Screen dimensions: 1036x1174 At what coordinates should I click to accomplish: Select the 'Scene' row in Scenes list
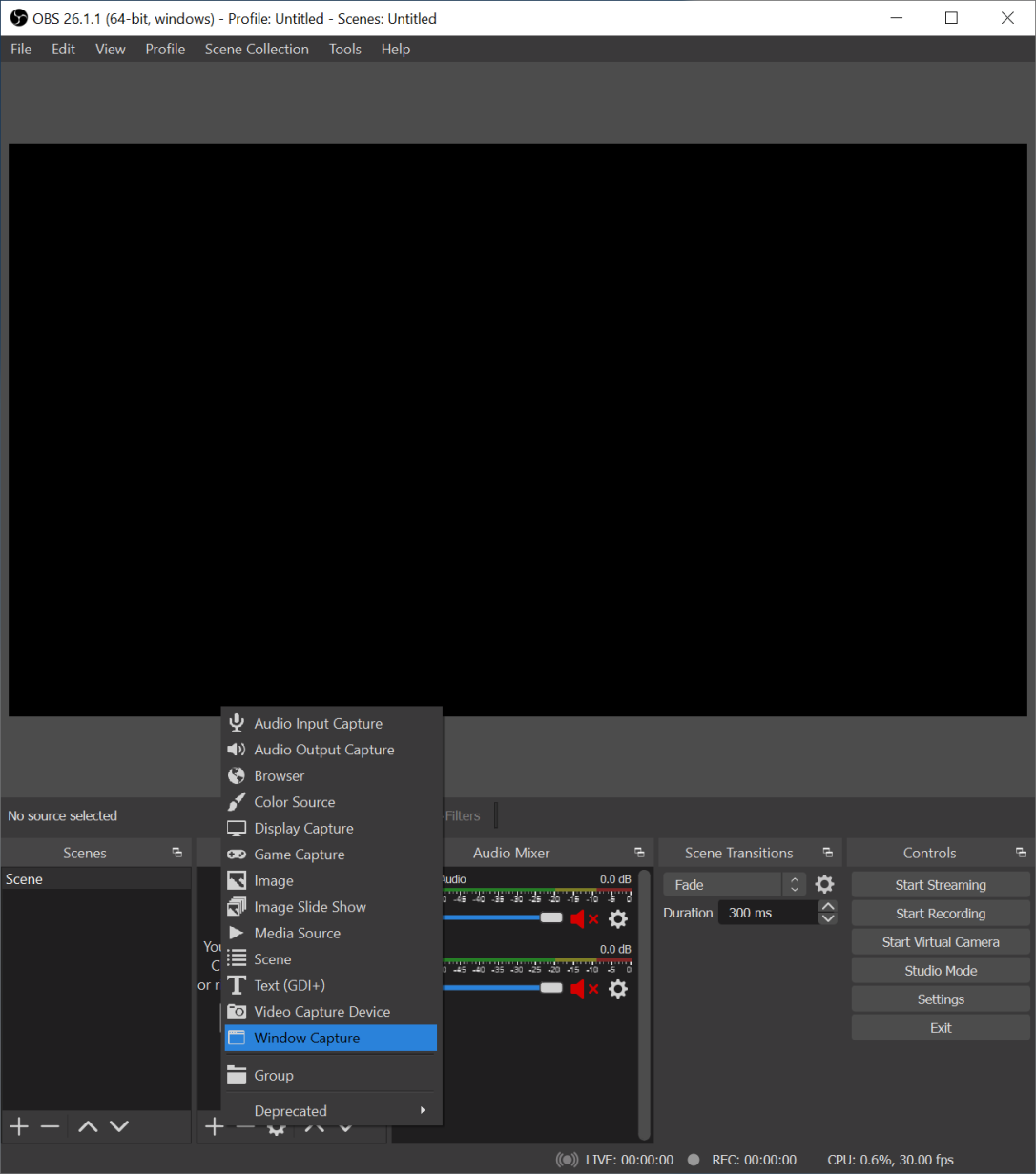[95, 879]
